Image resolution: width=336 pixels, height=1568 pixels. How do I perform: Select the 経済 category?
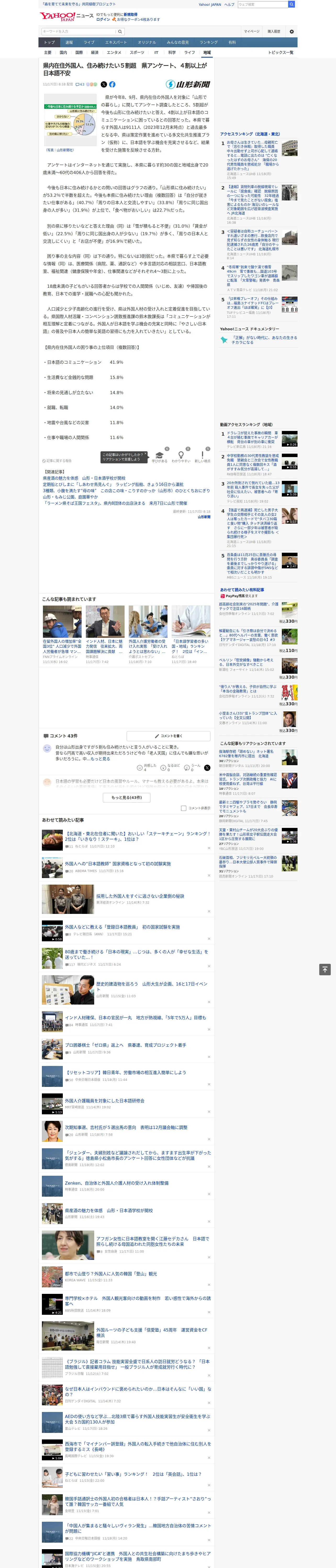point(94,52)
